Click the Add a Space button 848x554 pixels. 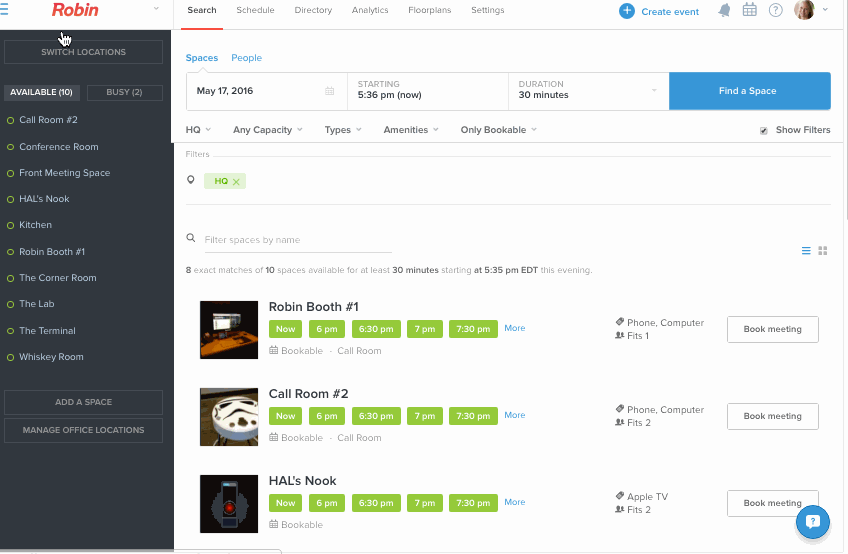tap(83, 402)
